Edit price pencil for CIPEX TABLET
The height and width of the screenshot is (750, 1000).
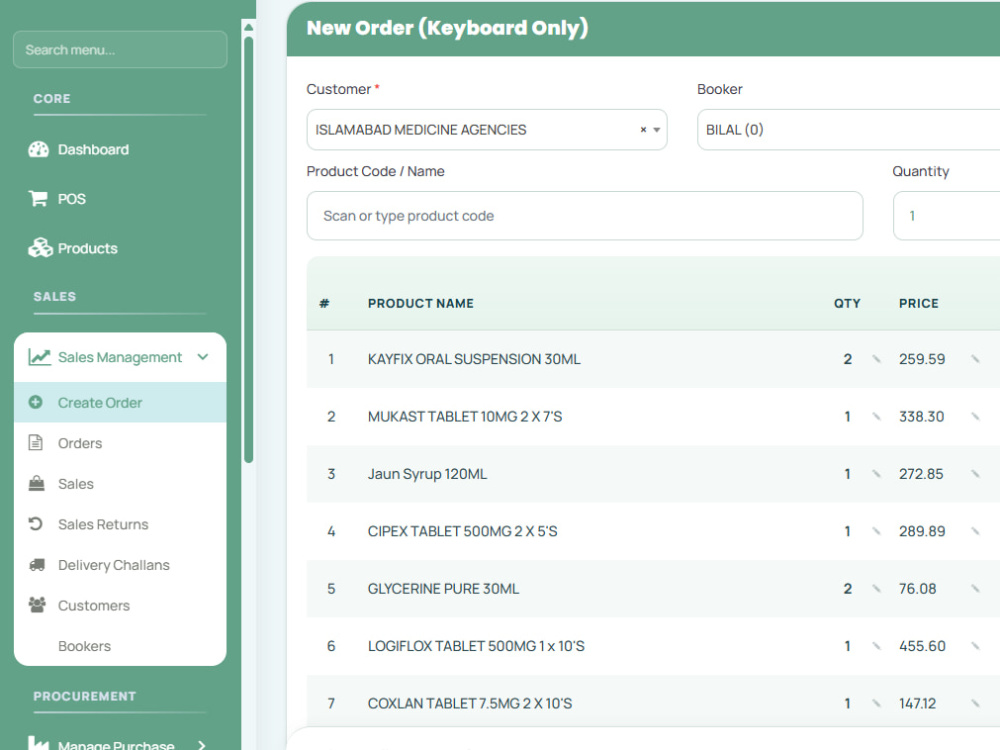tap(975, 531)
